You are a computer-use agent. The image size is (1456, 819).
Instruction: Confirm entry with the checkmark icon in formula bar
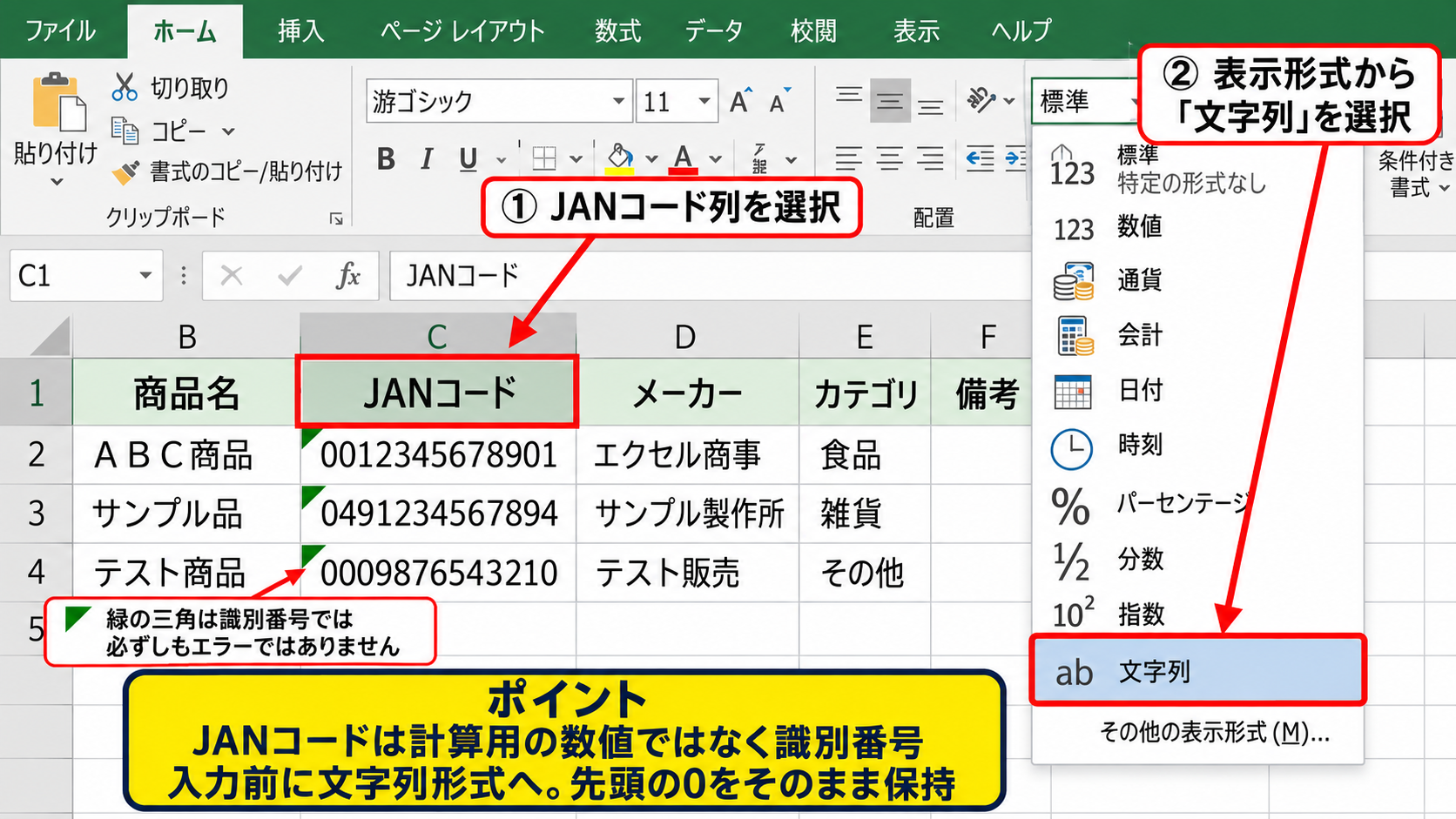tap(289, 276)
